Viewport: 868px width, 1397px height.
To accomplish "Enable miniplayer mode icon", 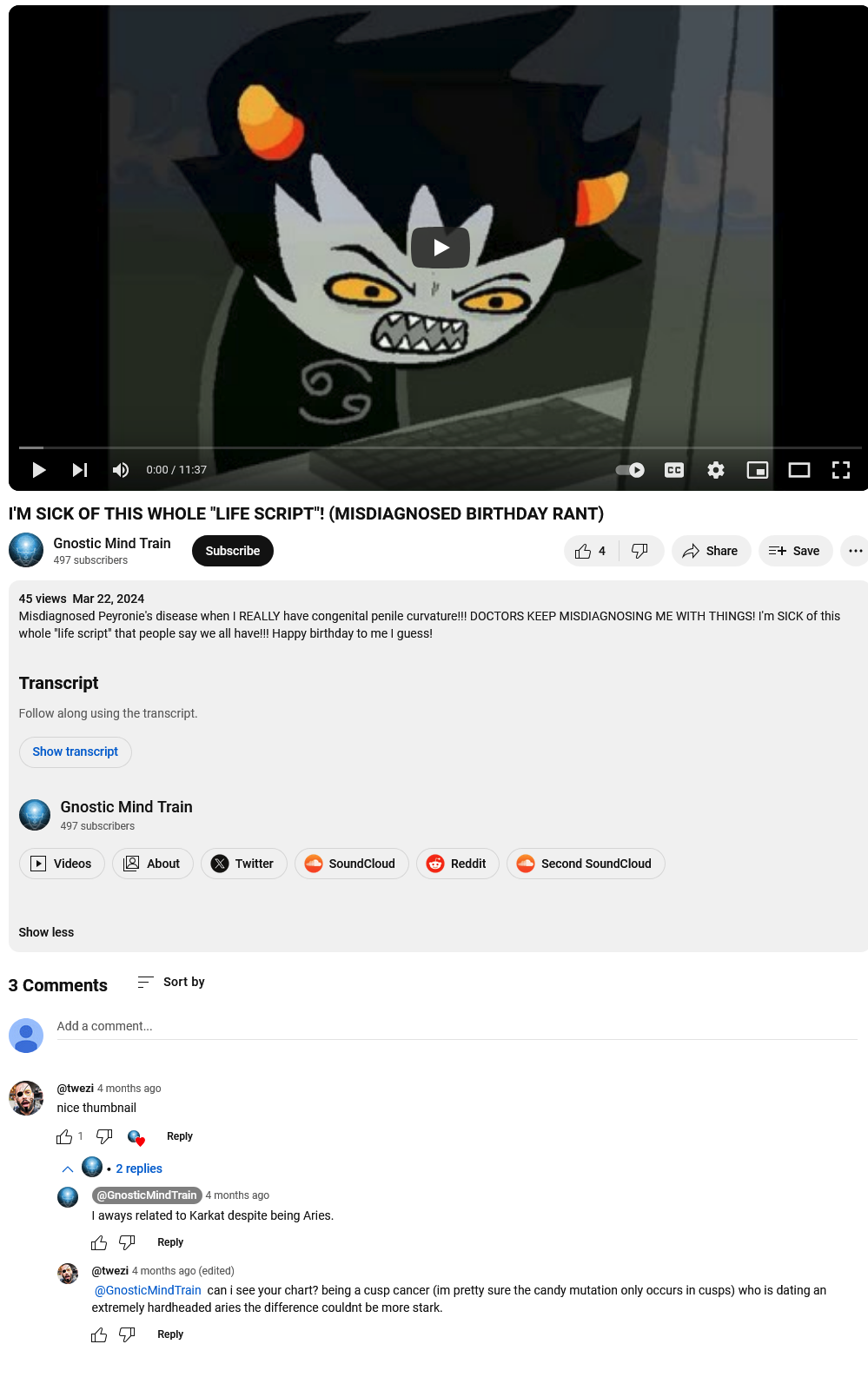I will click(x=758, y=470).
